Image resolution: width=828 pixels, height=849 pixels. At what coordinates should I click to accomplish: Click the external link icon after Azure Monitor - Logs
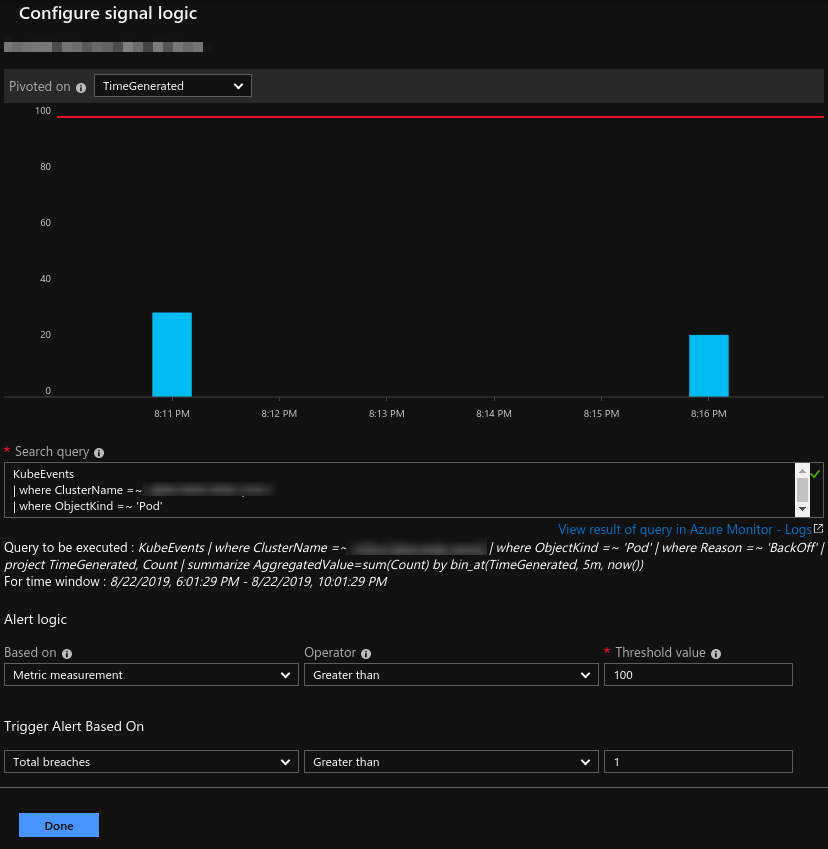pyautogui.click(x=819, y=529)
